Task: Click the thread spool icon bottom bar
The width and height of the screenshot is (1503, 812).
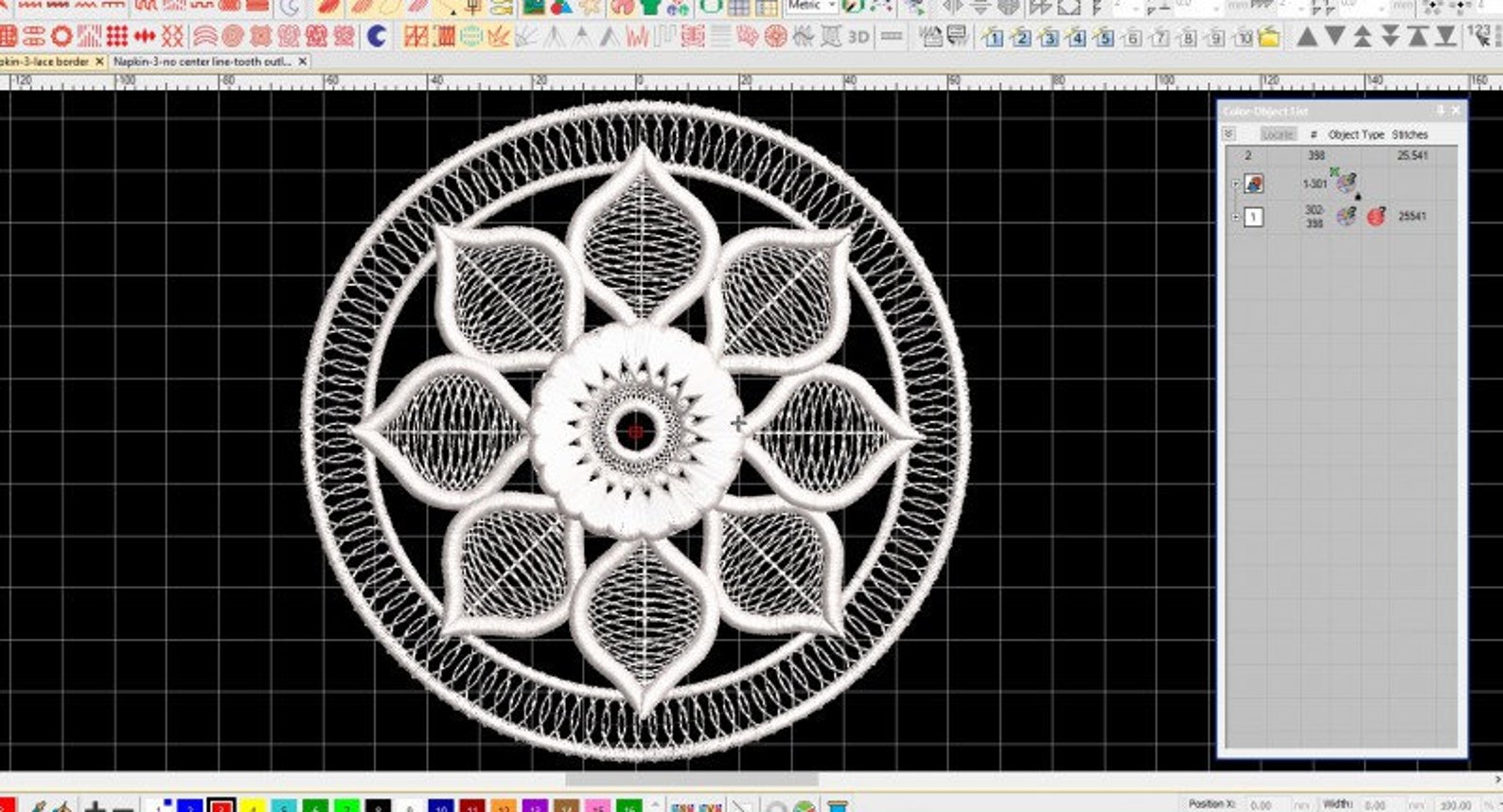Action: (x=838, y=806)
